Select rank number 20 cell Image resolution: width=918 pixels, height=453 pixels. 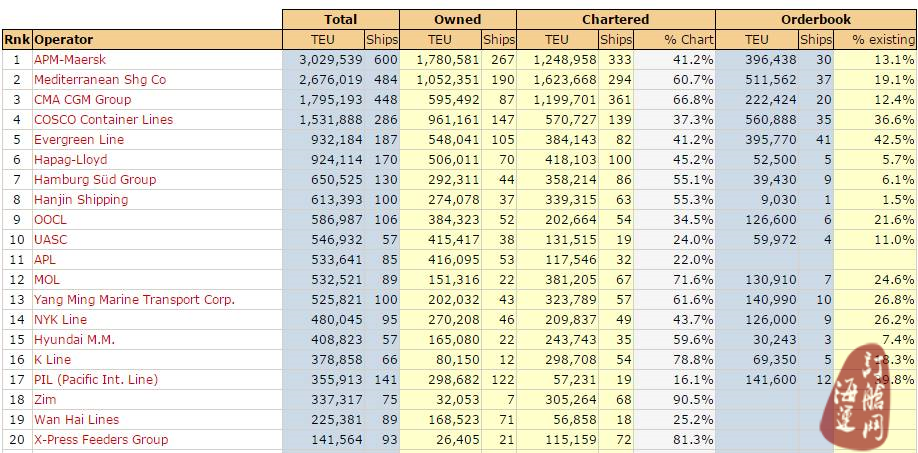pos(17,439)
